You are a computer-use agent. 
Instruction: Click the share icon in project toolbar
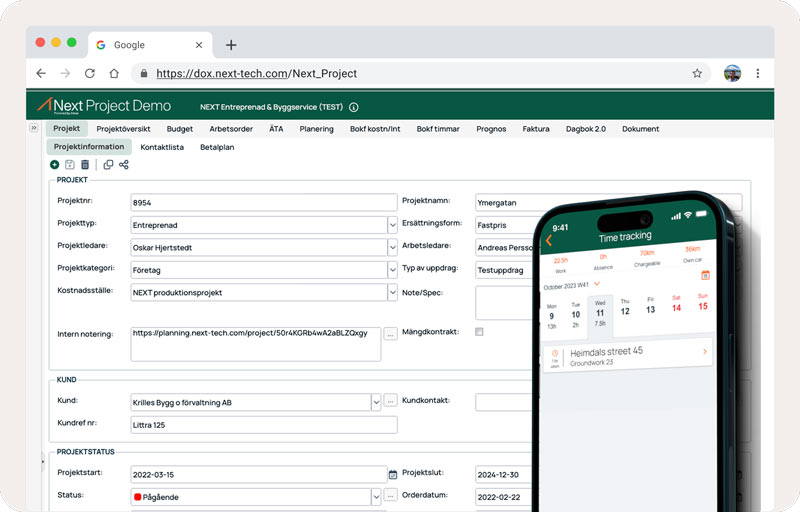[x=124, y=165]
